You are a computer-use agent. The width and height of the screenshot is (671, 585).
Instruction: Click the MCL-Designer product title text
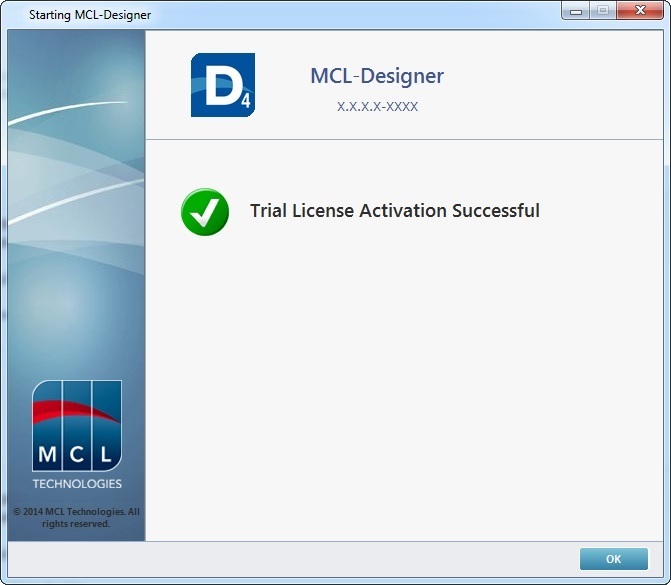coord(377,76)
